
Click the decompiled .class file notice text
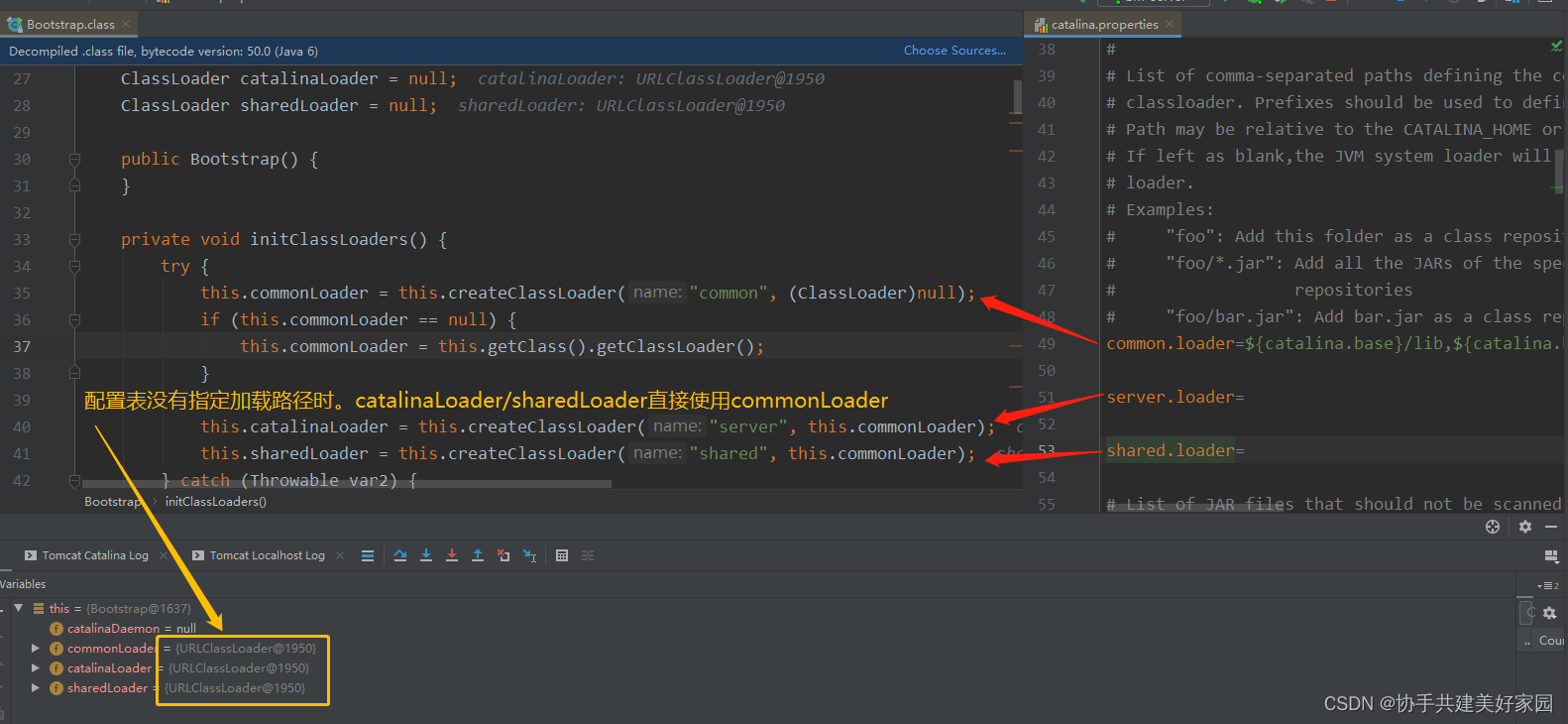164,51
